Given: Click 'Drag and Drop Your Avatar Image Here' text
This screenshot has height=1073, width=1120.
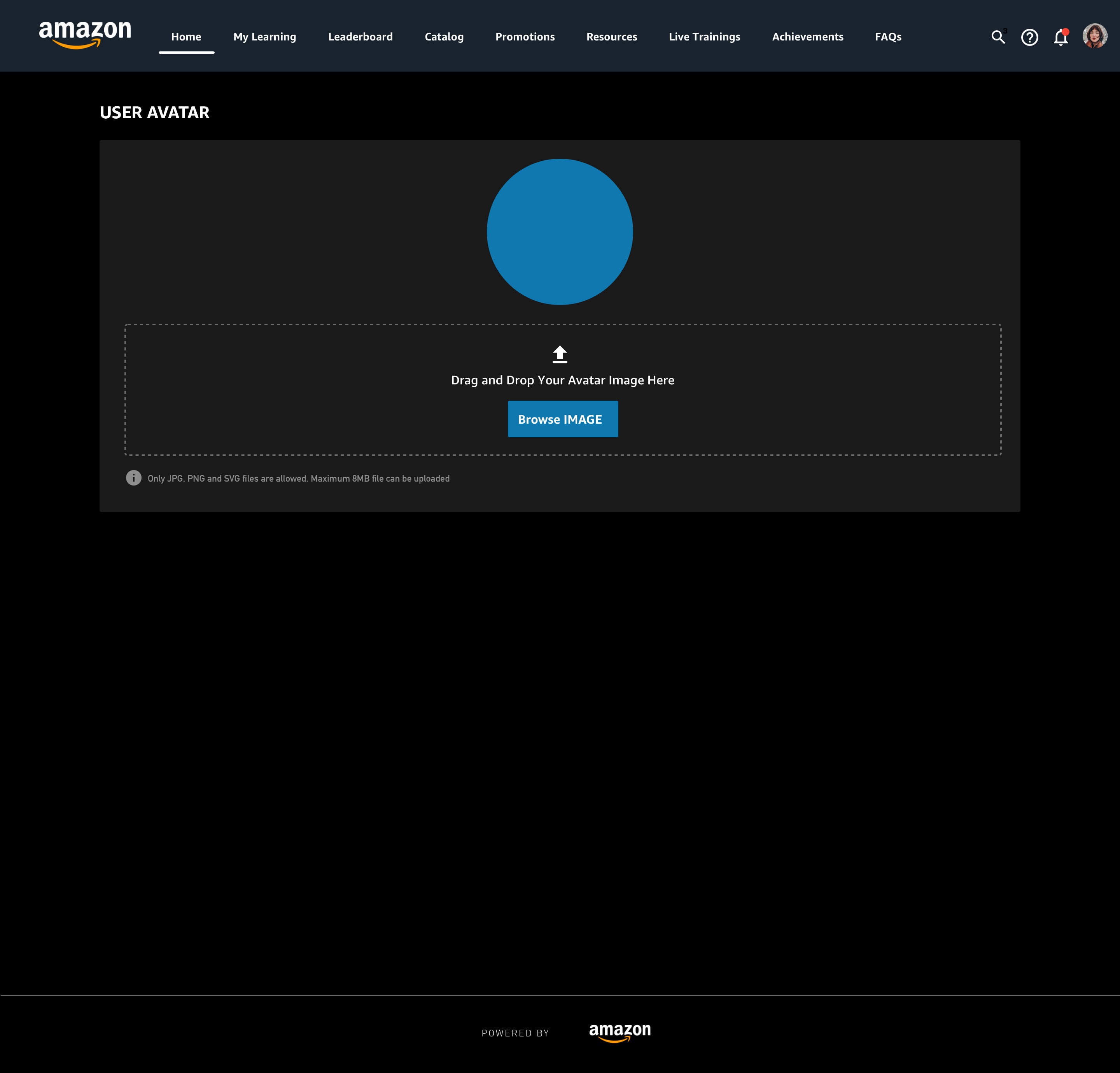Looking at the screenshot, I should click(563, 380).
